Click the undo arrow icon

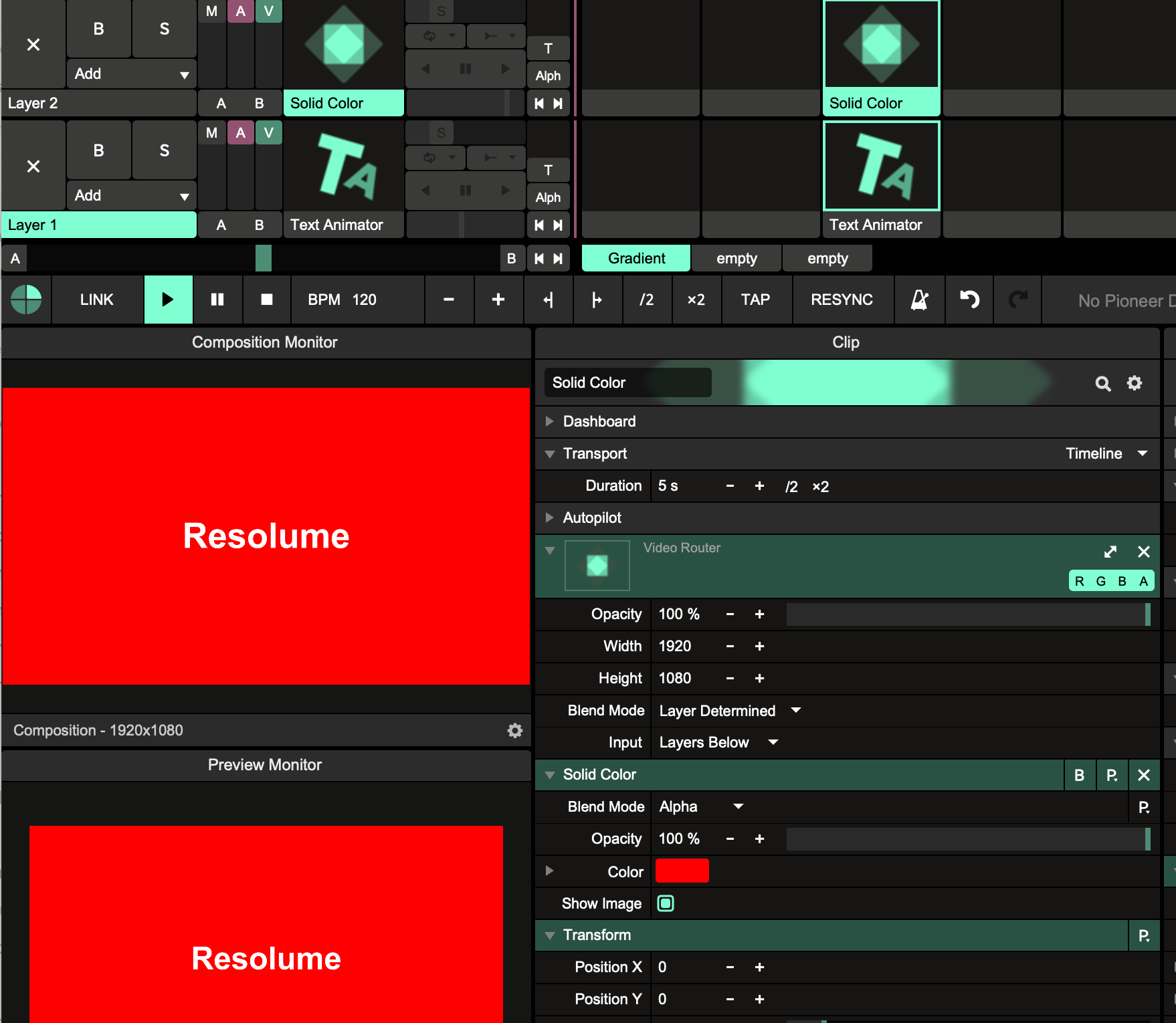(969, 300)
